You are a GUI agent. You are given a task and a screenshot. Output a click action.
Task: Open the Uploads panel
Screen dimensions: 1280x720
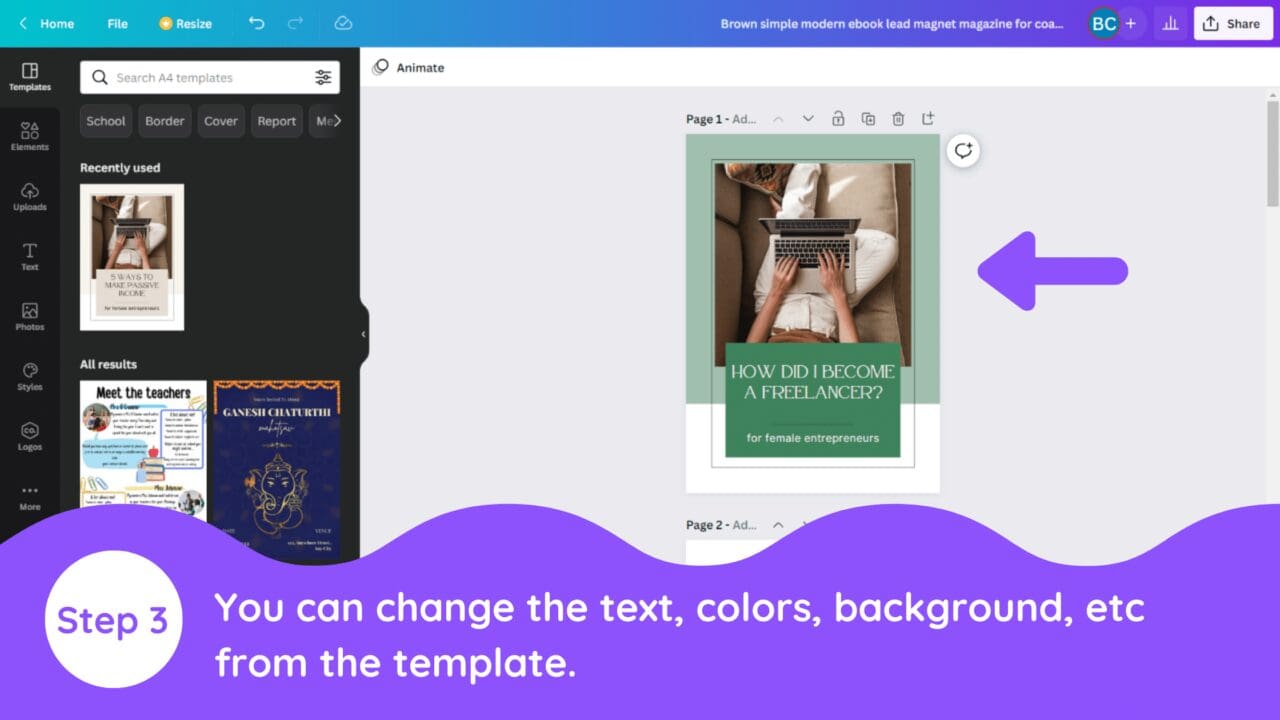click(x=29, y=196)
